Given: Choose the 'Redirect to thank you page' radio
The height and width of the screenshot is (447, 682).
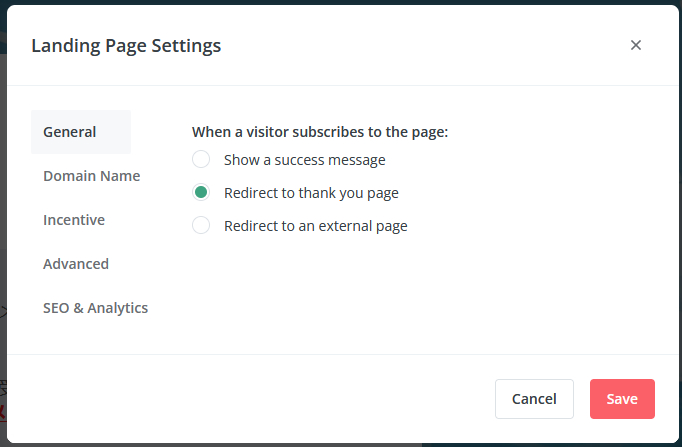Looking at the screenshot, I should (201, 192).
